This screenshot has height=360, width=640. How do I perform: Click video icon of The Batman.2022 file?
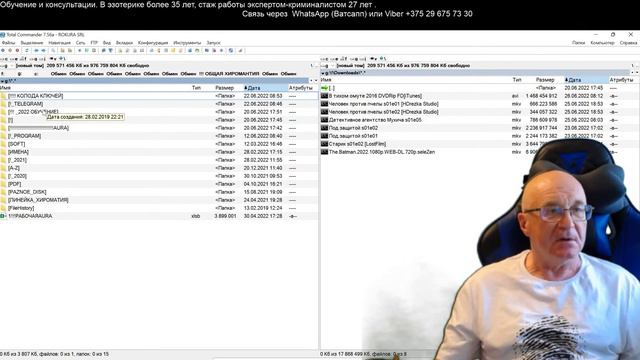pos(324,152)
